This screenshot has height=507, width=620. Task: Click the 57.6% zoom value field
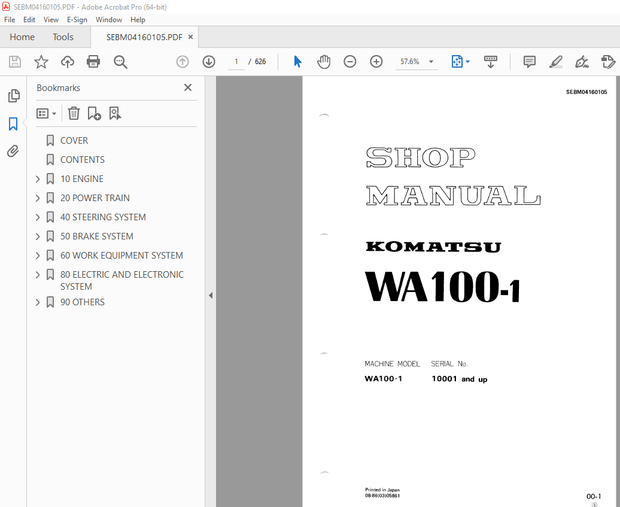coord(410,62)
